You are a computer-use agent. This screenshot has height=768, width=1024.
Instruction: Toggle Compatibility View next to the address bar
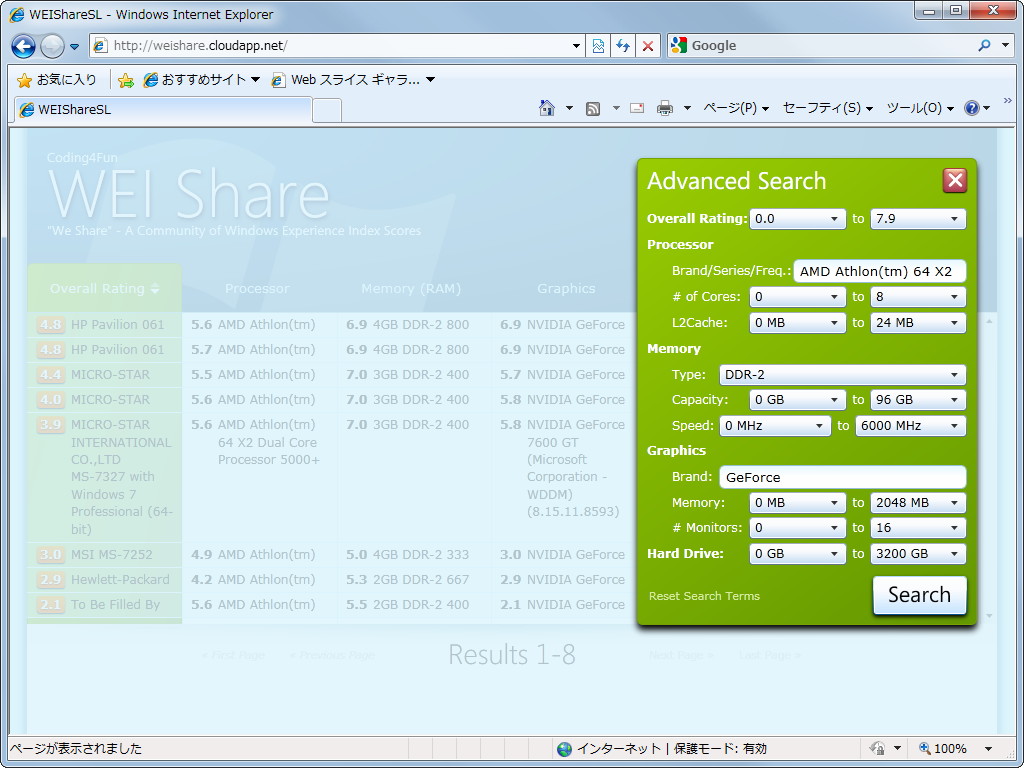[598, 45]
